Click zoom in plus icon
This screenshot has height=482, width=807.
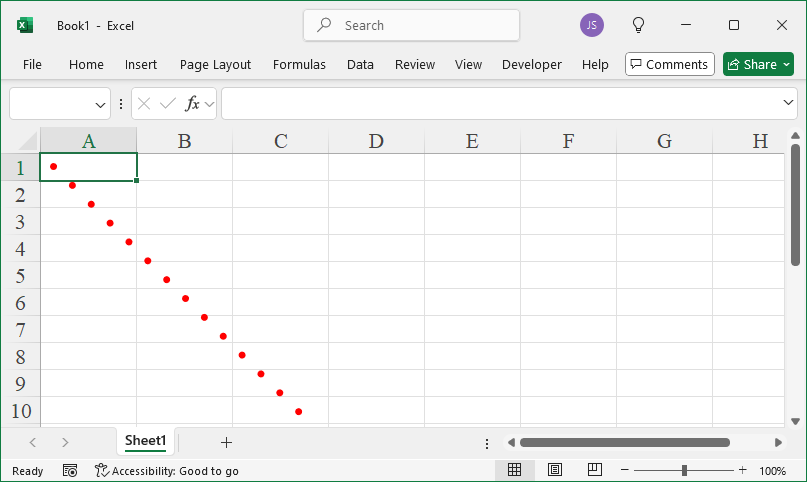point(743,470)
